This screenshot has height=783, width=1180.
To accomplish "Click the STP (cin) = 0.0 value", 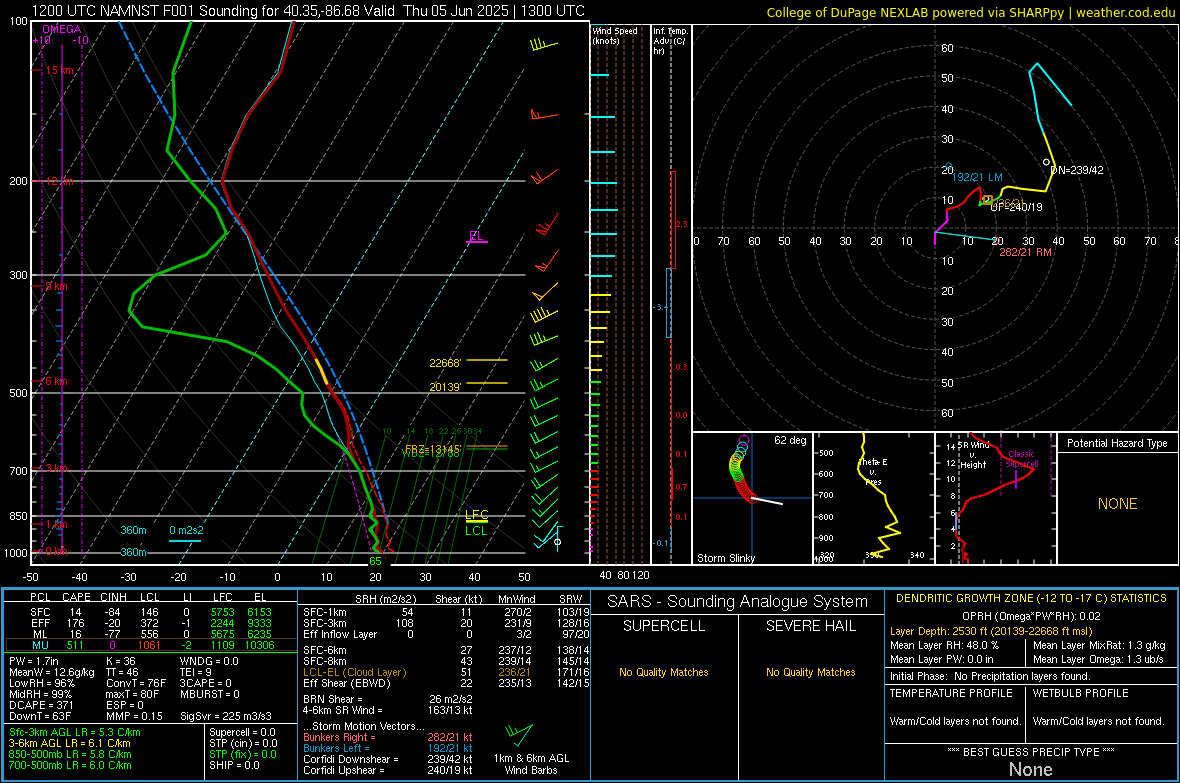I will [243, 743].
